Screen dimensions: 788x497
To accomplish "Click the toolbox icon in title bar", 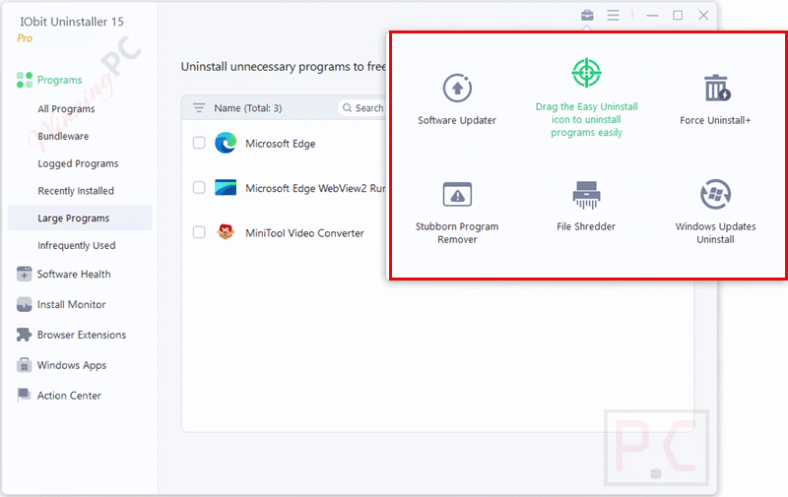I will (587, 15).
